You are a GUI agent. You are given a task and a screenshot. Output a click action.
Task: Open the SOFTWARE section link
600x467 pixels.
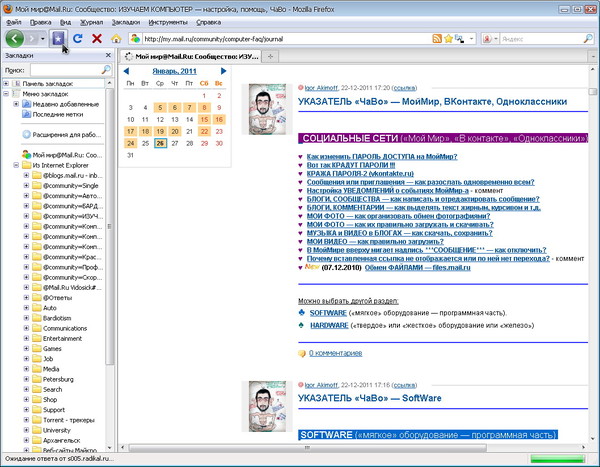(328, 313)
